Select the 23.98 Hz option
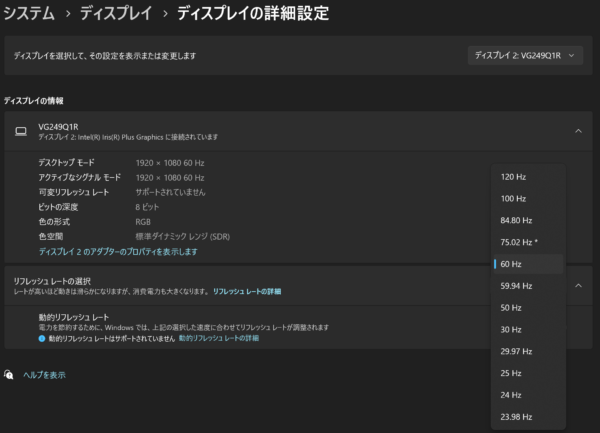600x433 pixels. coord(516,416)
